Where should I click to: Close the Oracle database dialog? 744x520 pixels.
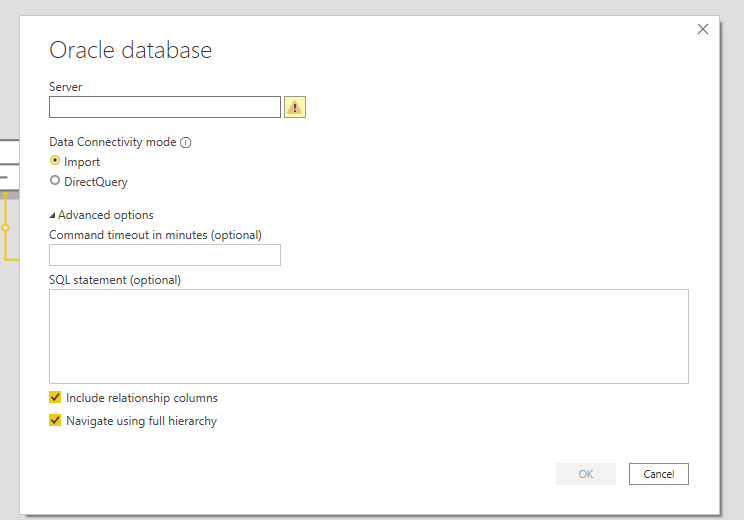coord(703,29)
